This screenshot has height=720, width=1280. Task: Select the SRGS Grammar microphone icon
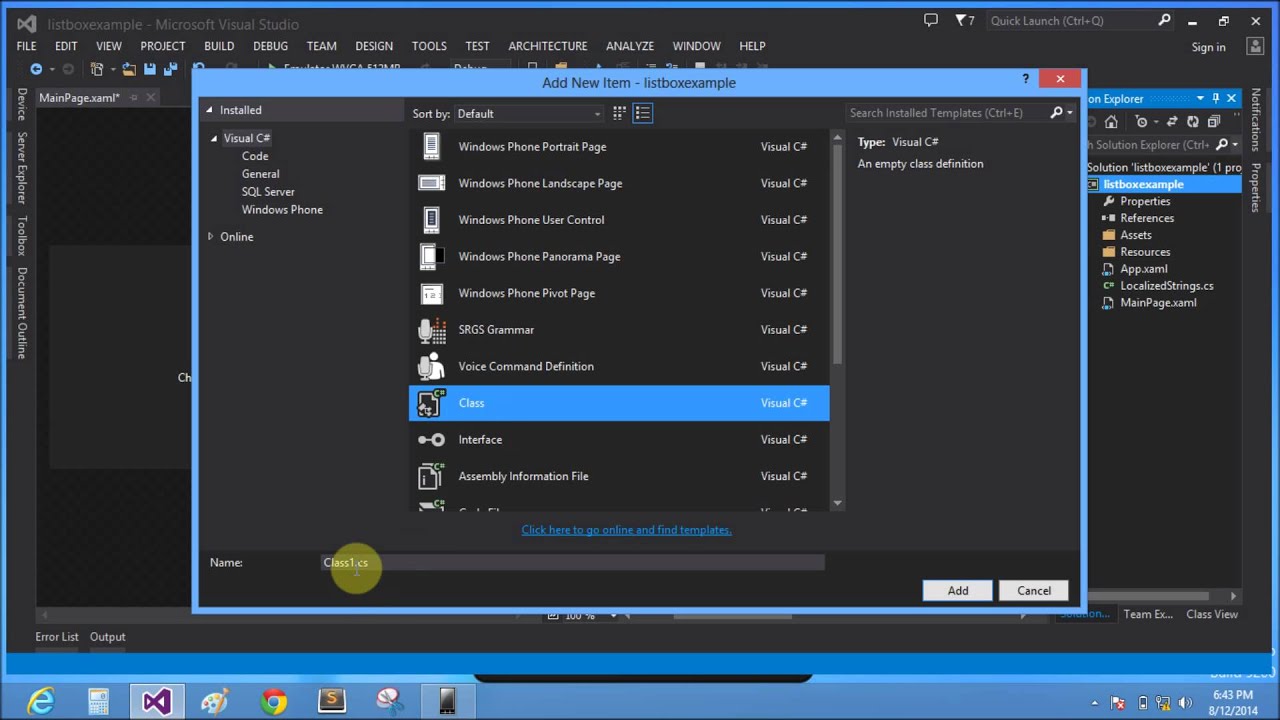click(431, 330)
